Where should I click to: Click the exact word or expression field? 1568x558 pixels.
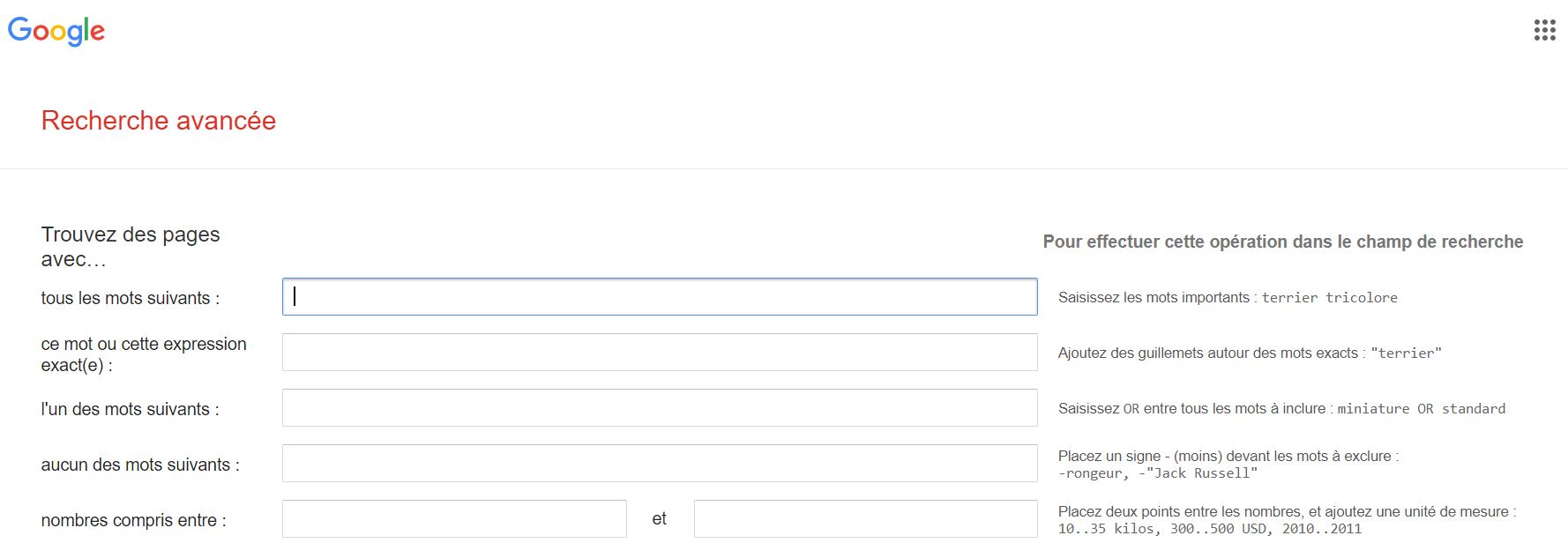(x=660, y=353)
